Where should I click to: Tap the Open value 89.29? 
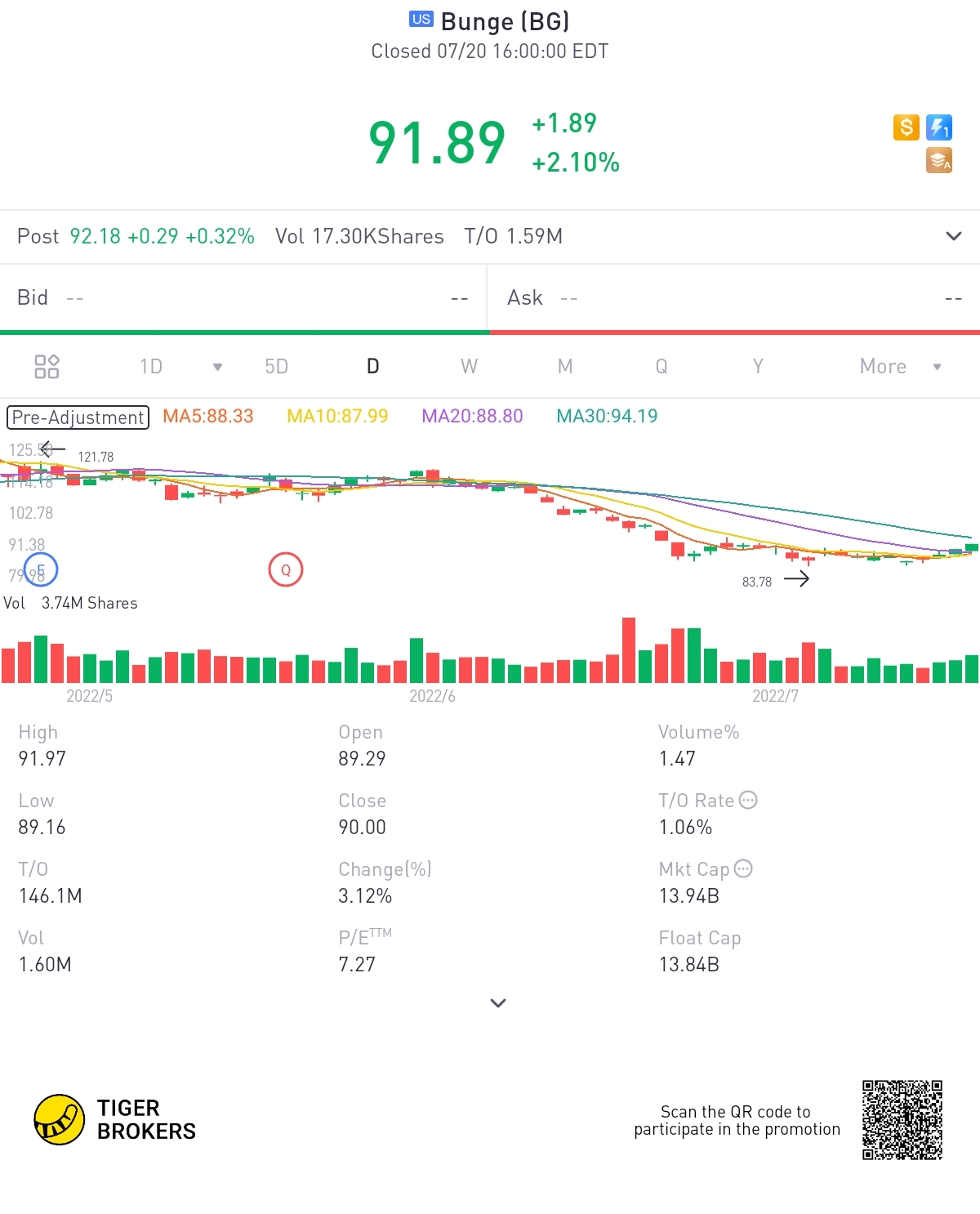pyautogui.click(x=362, y=758)
